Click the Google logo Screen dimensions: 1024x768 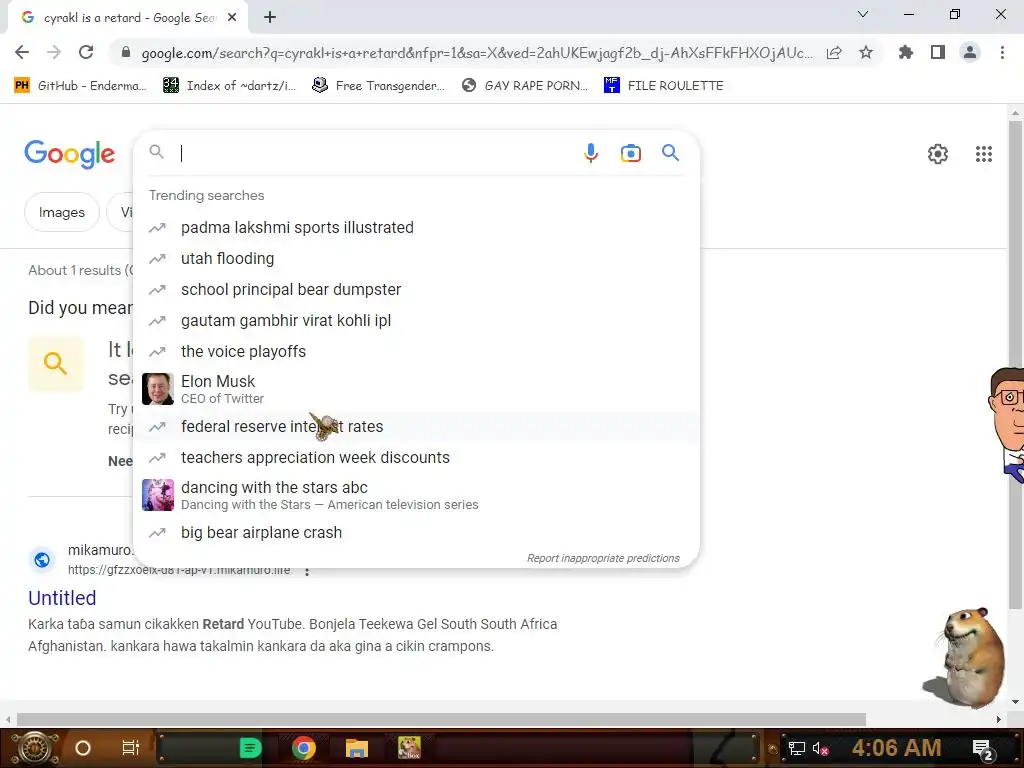click(69, 154)
